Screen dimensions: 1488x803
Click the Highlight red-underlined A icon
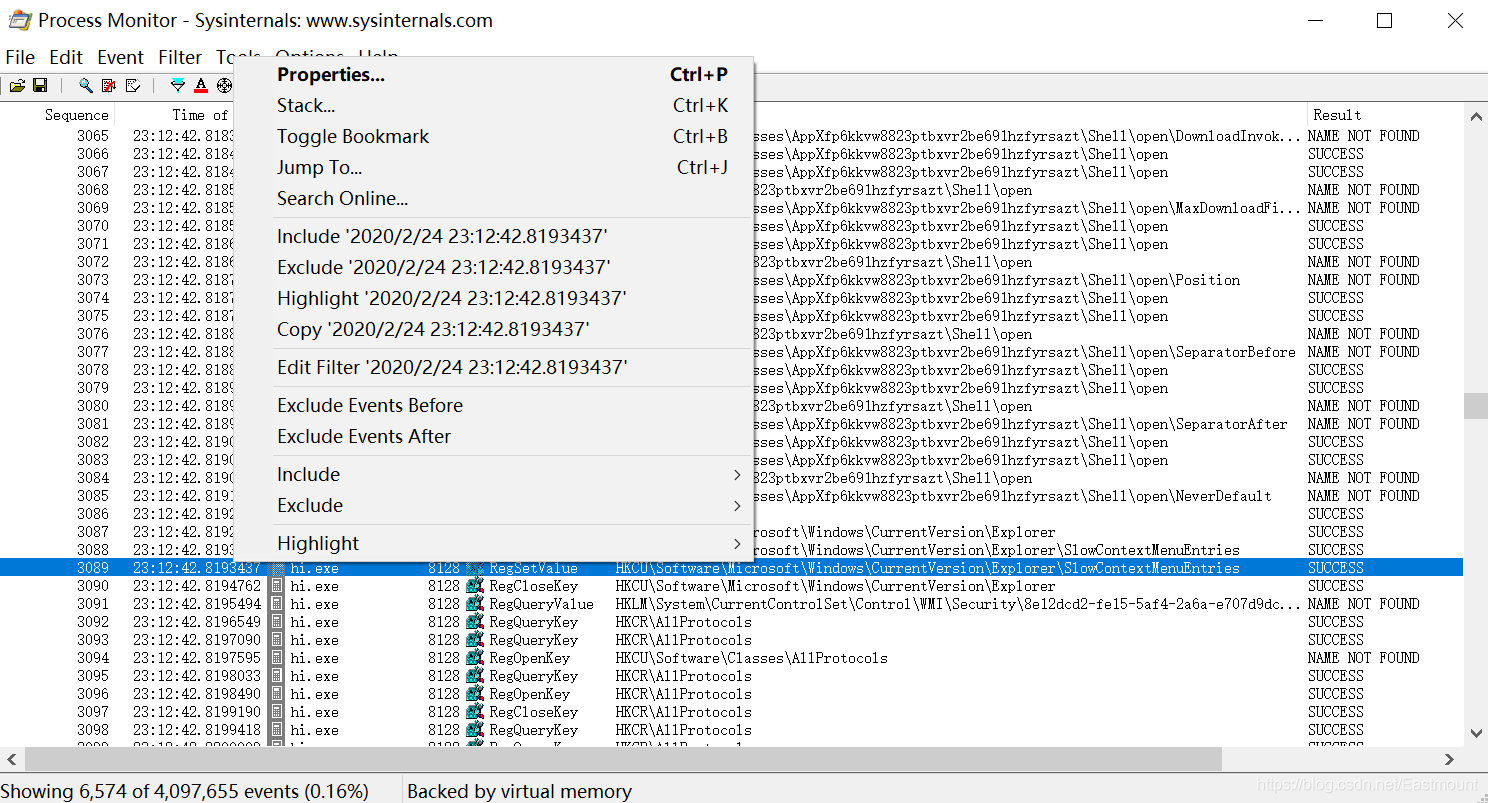201,86
